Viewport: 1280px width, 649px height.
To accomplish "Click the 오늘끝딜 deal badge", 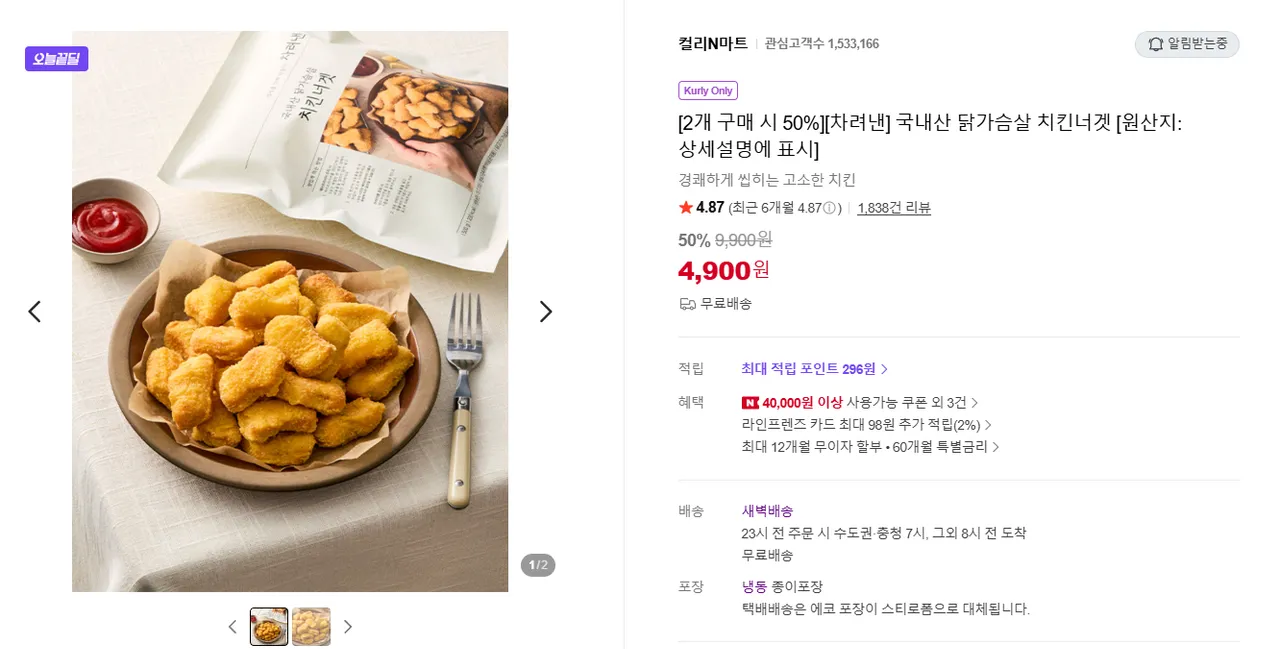I will 57,59.
